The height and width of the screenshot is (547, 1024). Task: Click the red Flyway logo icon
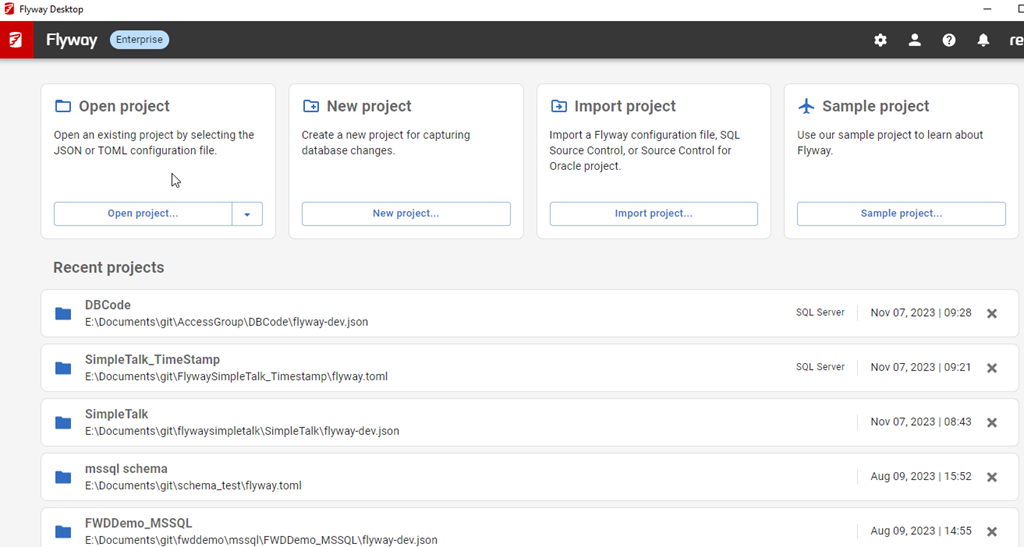click(x=16, y=40)
